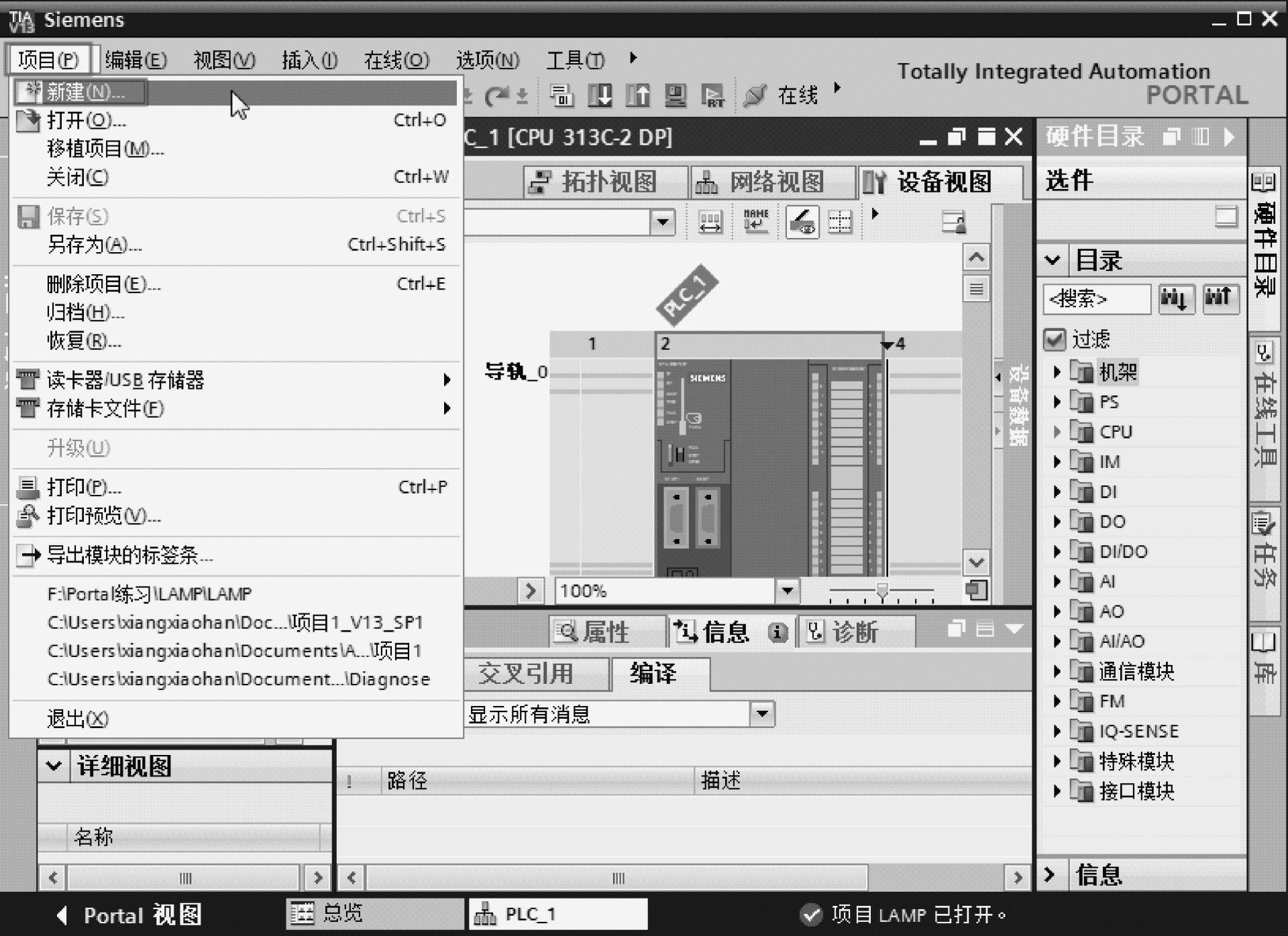Click the grid view toolbar icon
Screen dimensions: 1288x936
(840, 221)
